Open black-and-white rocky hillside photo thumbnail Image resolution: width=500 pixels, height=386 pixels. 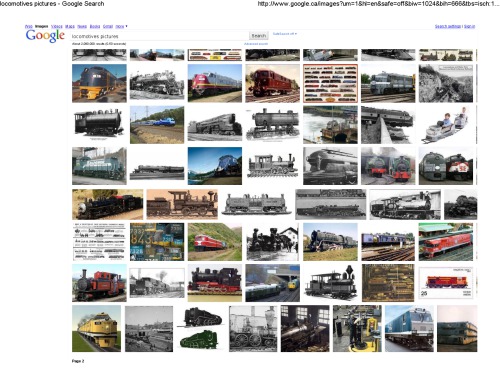click(x=446, y=83)
